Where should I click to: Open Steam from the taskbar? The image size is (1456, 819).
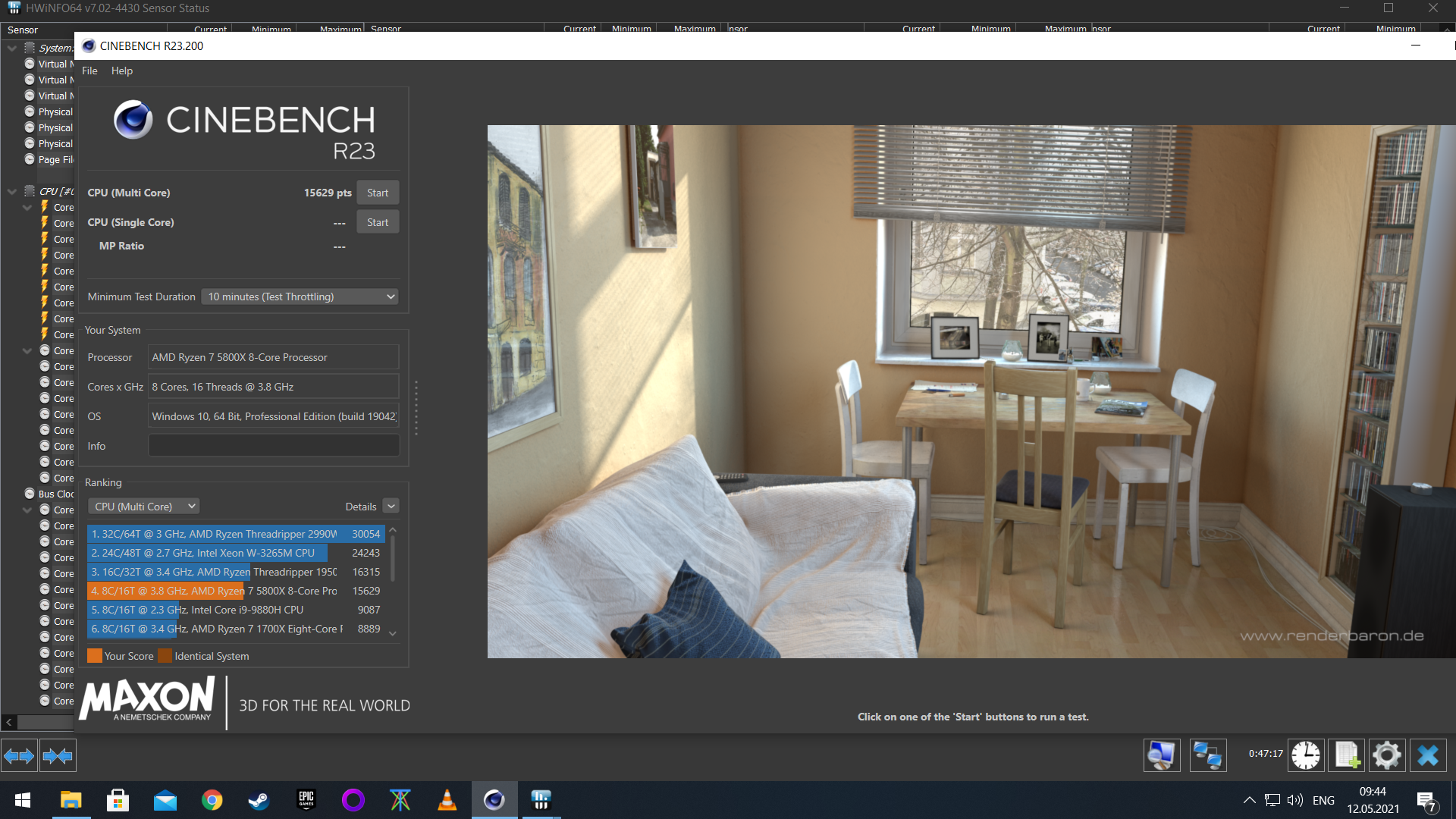[x=259, y=800]
